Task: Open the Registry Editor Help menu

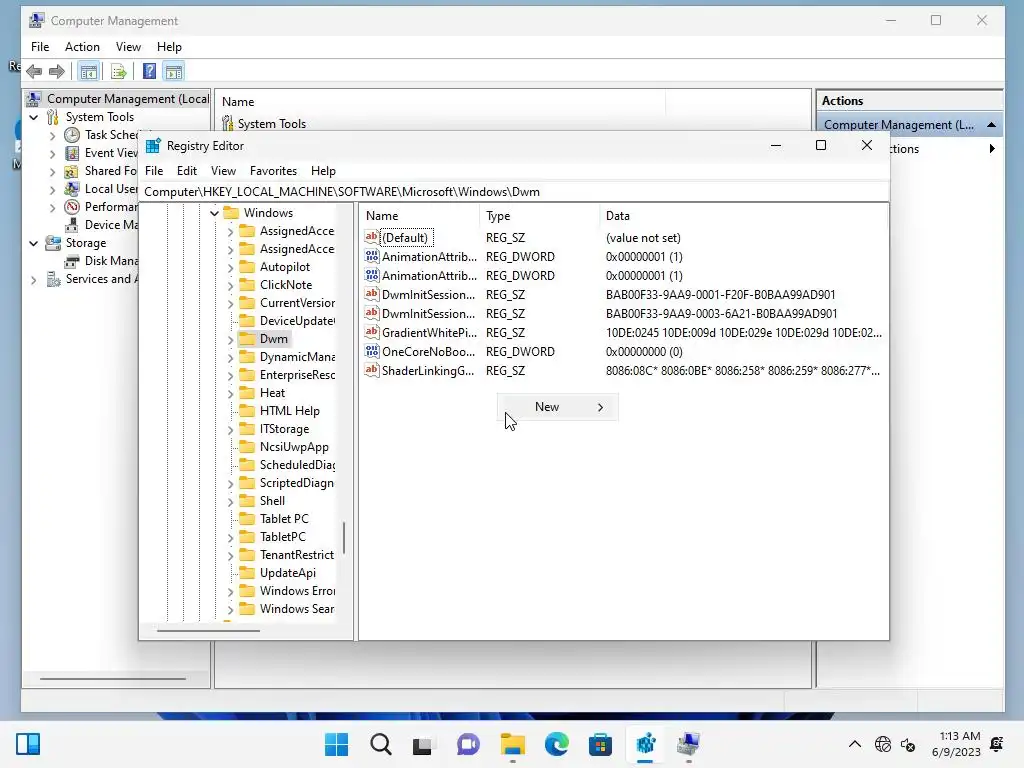Action: point(323,171)
